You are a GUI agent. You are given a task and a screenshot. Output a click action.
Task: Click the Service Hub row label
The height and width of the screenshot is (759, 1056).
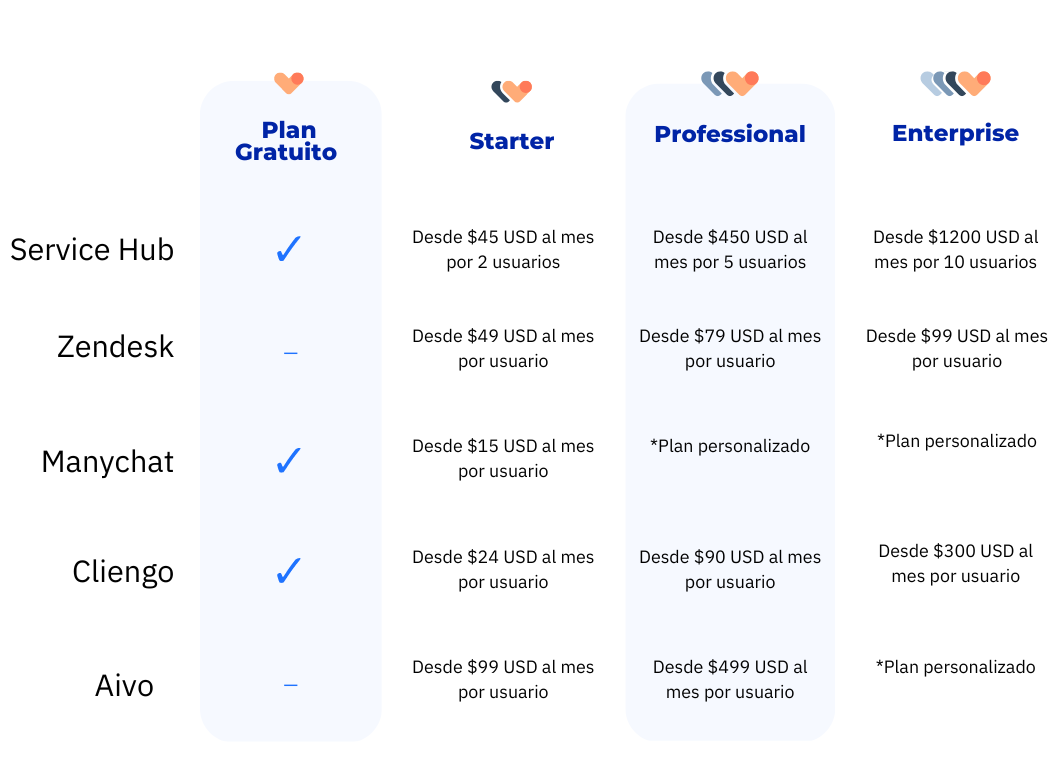pyautogui.click(x=92, y=250)
